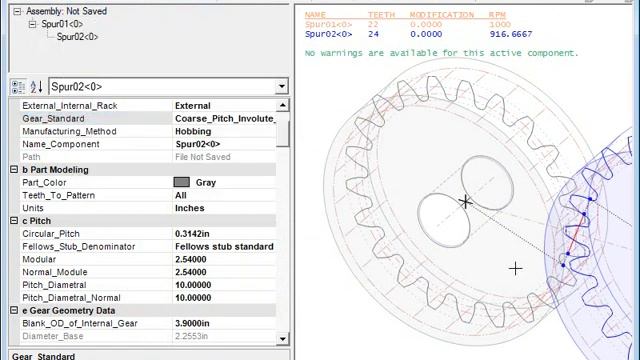Open the Spur02<0> component dropdown
640x360 pixels.
click(x=282, y=87)
